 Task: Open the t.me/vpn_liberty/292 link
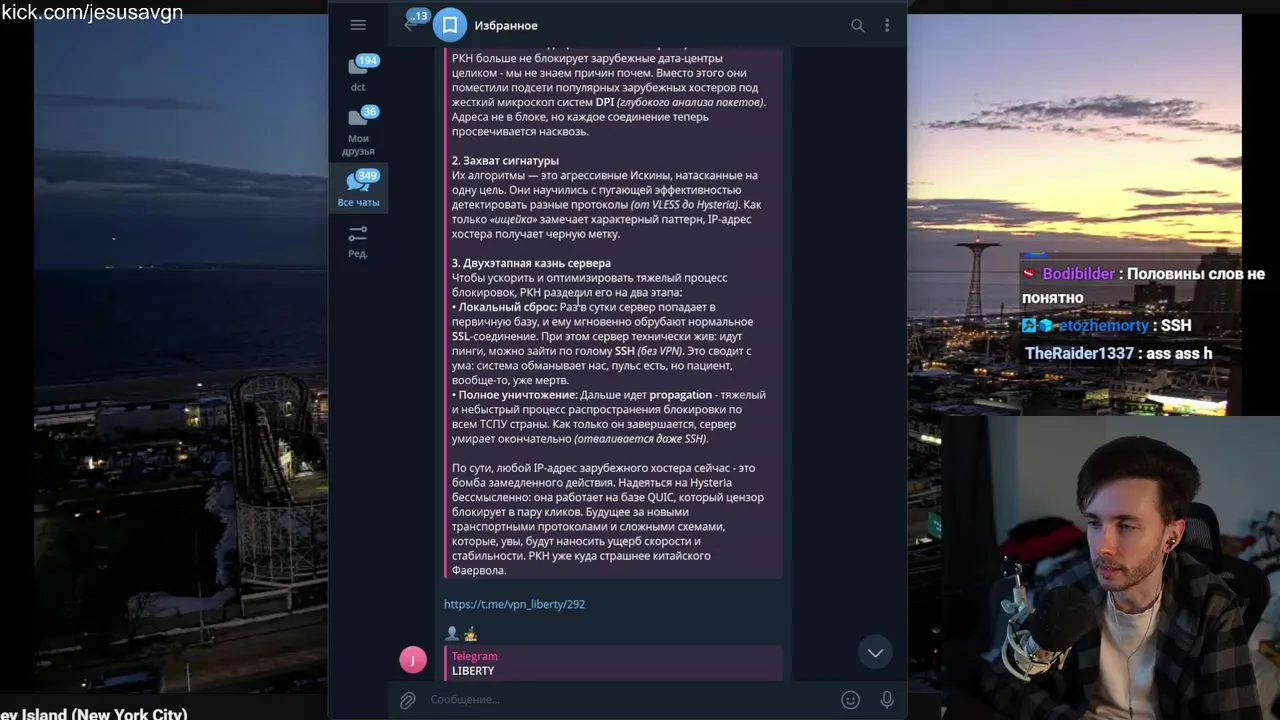(x=514, y=604)
